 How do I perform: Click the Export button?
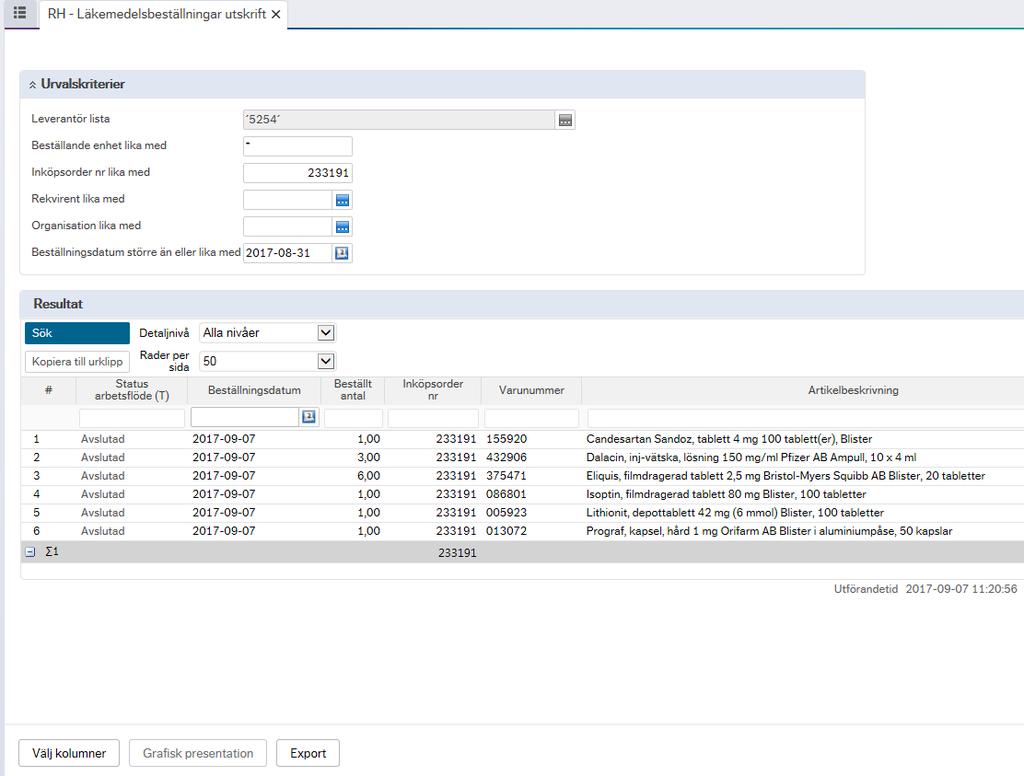click(x=308, y=753)
